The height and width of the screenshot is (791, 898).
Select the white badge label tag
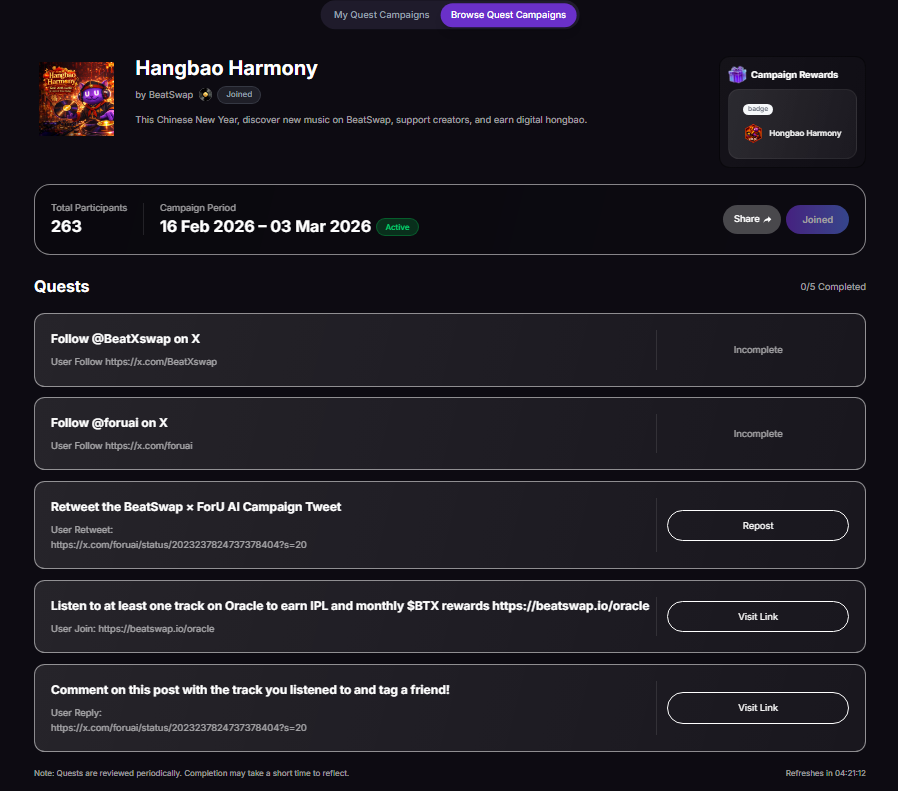click(758, 109)
